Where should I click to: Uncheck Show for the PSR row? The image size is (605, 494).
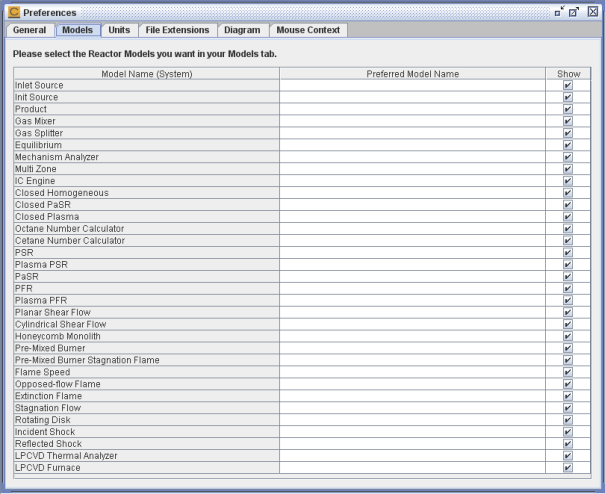568,253
